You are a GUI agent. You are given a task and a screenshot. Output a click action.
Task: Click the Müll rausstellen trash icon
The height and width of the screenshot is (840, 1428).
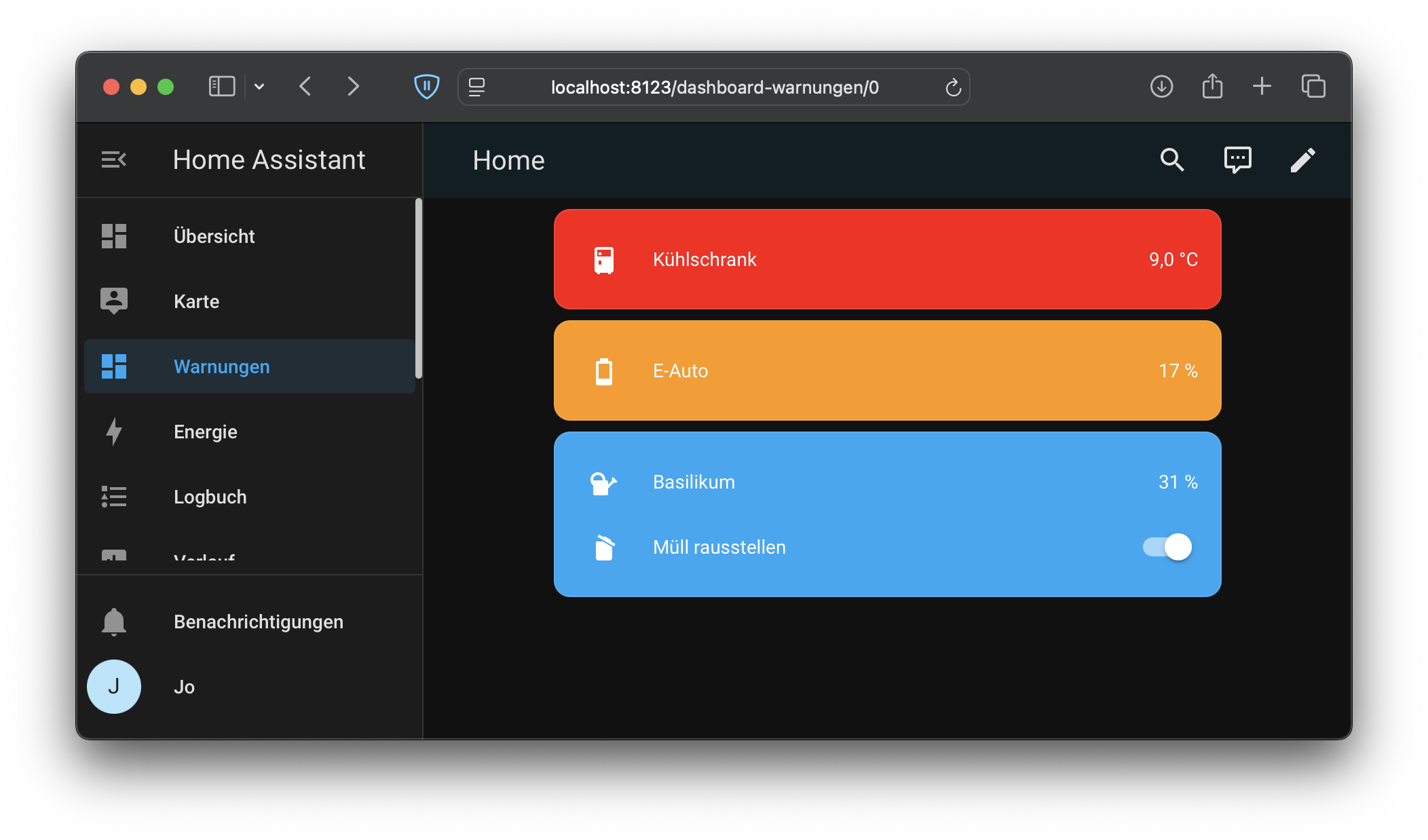coord(603,548)
